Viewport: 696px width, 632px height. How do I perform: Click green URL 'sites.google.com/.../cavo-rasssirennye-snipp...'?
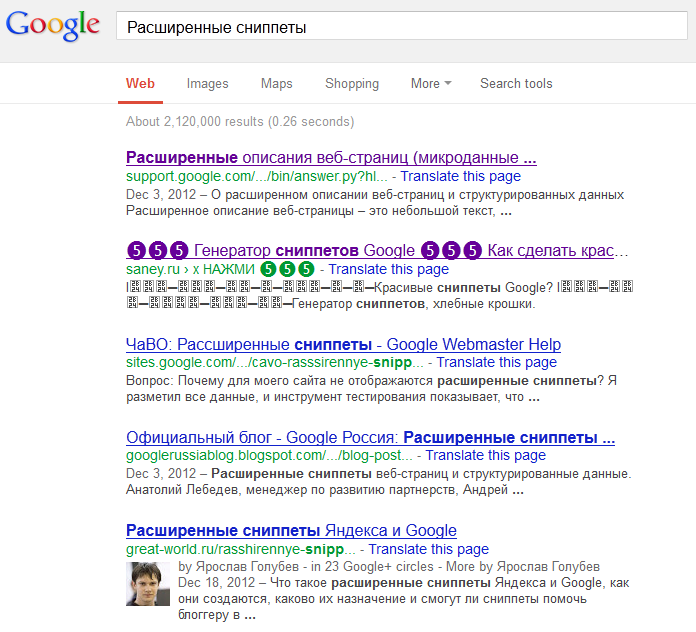(275, 362)
